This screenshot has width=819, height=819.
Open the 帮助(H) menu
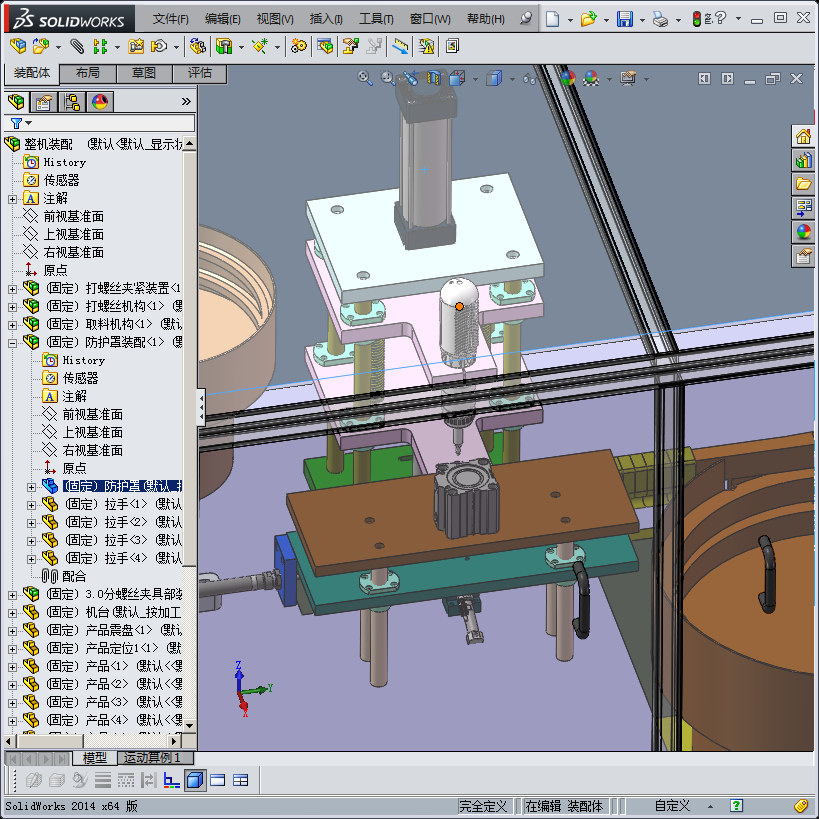point(485,19)
